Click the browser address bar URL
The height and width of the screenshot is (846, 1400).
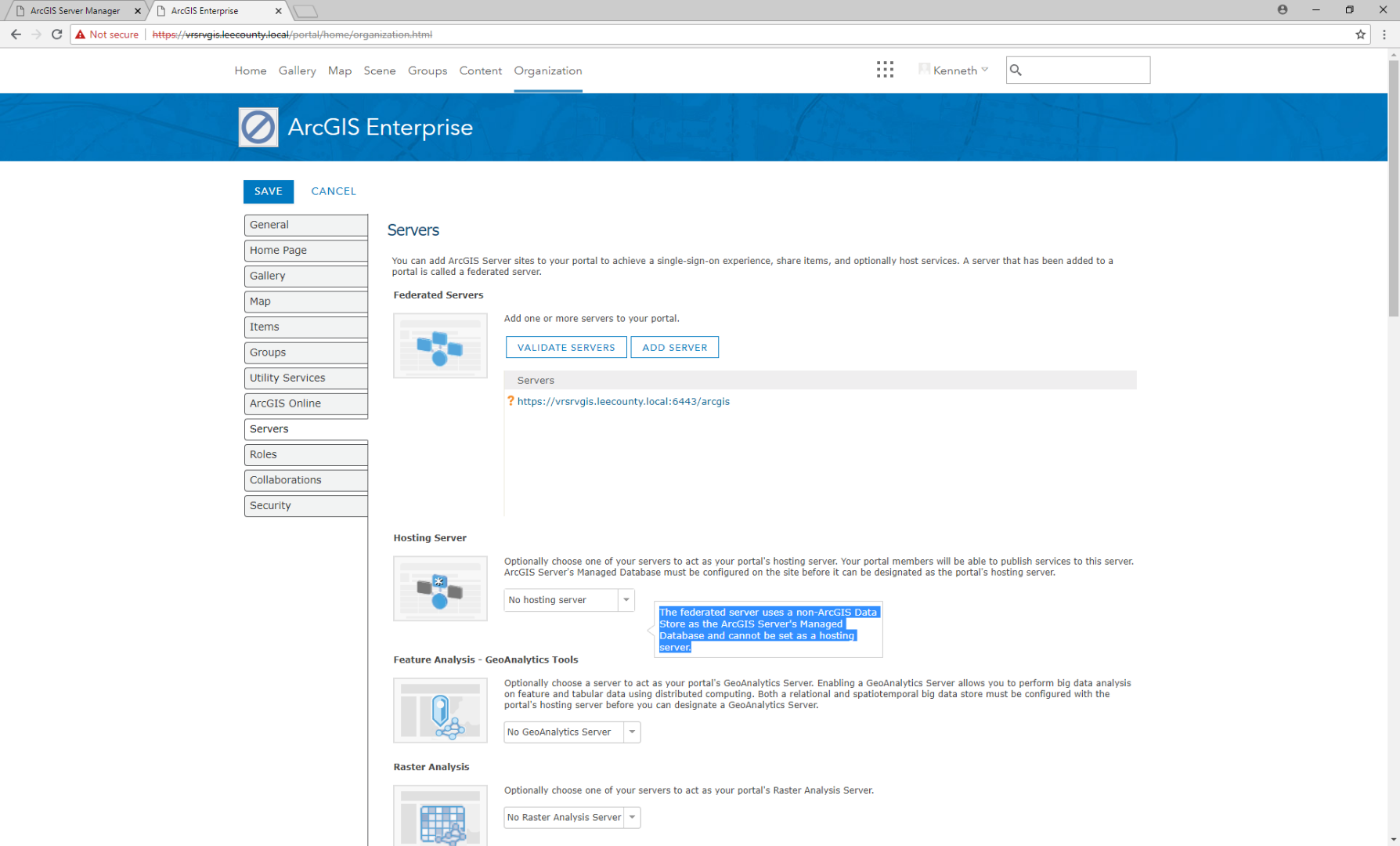coord(292,34)
